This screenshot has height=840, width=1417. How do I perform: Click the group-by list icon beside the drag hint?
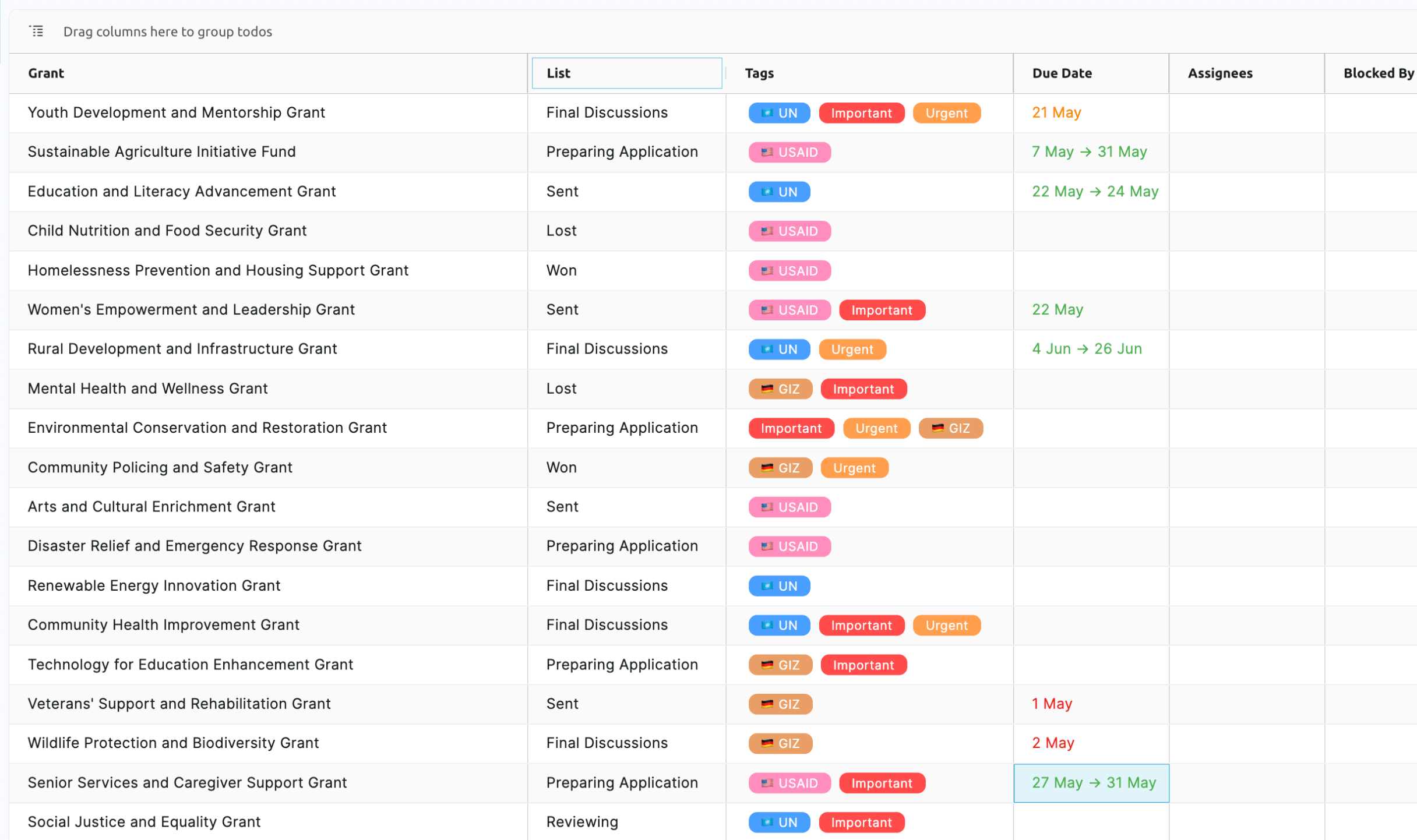click(37, 31)
